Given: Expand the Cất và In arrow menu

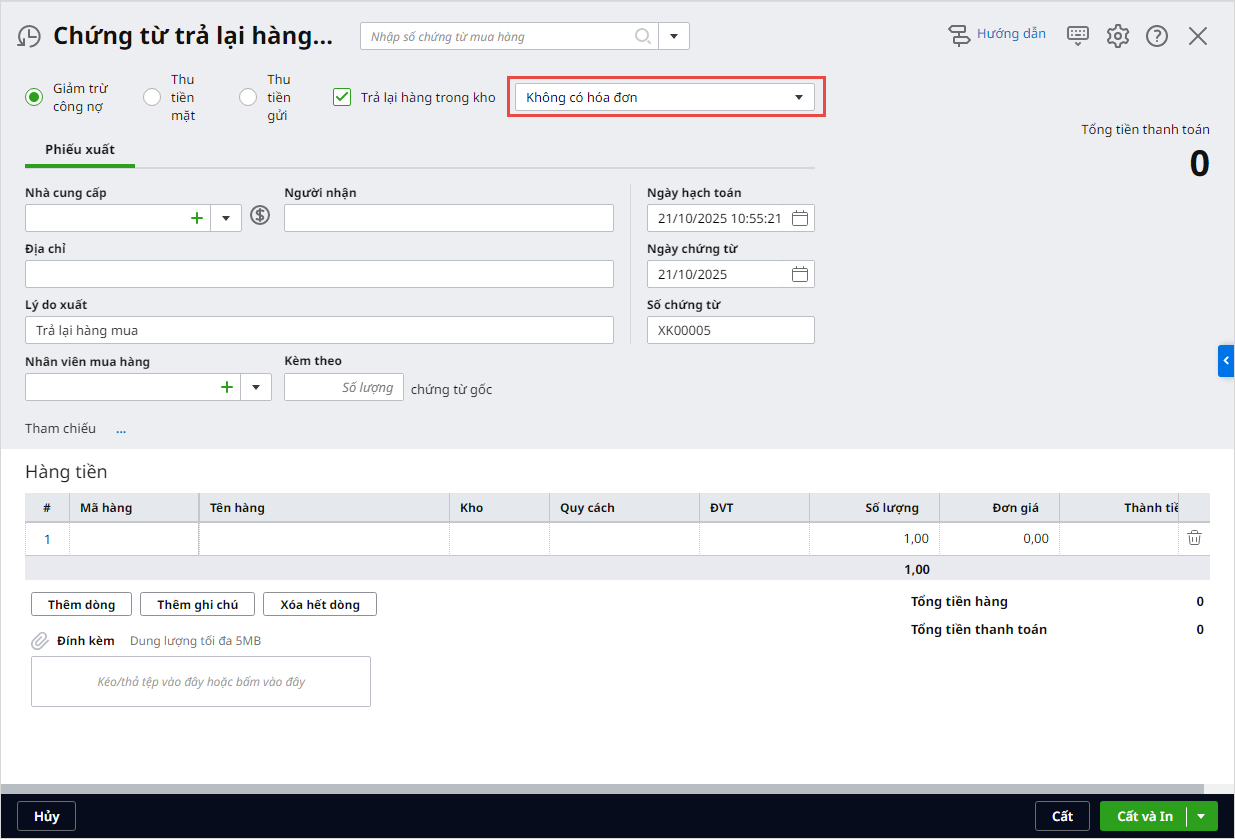Looking at the screenshot, I should coord(1202,816).
